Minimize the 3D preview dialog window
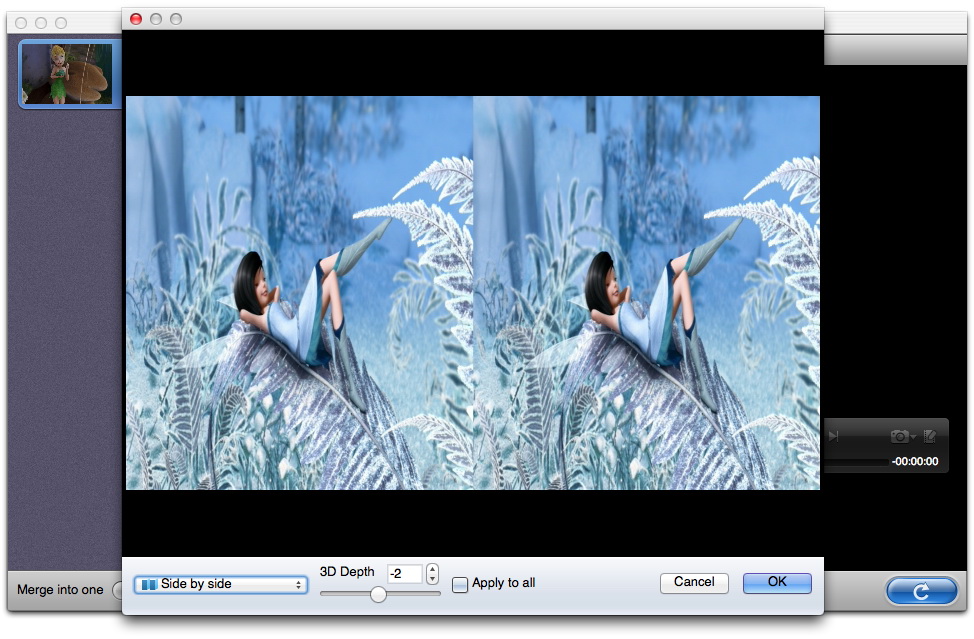 tap(156, 19)
